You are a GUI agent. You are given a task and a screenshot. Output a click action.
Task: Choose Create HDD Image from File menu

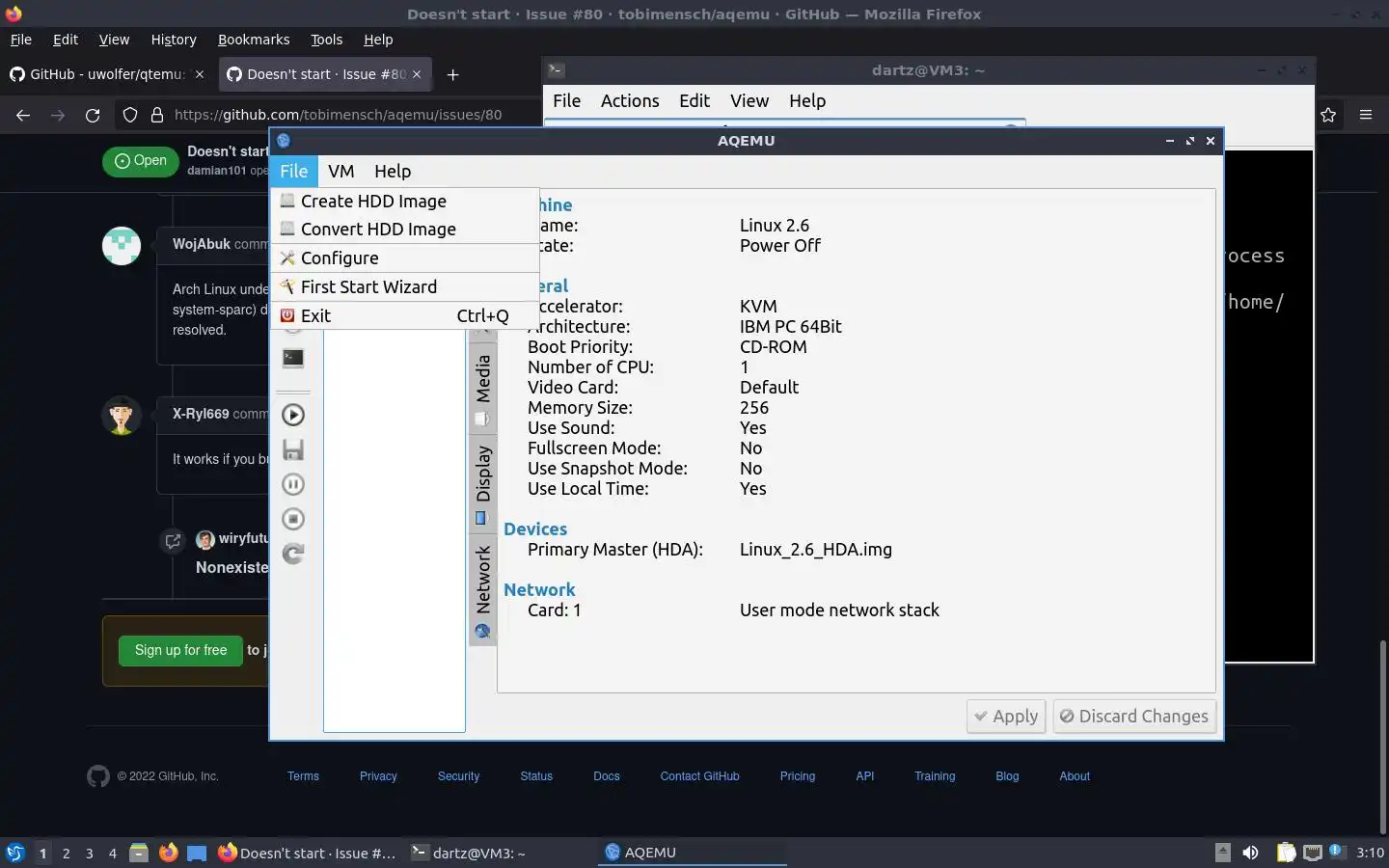pyautogui.click(x=404, y=202)
